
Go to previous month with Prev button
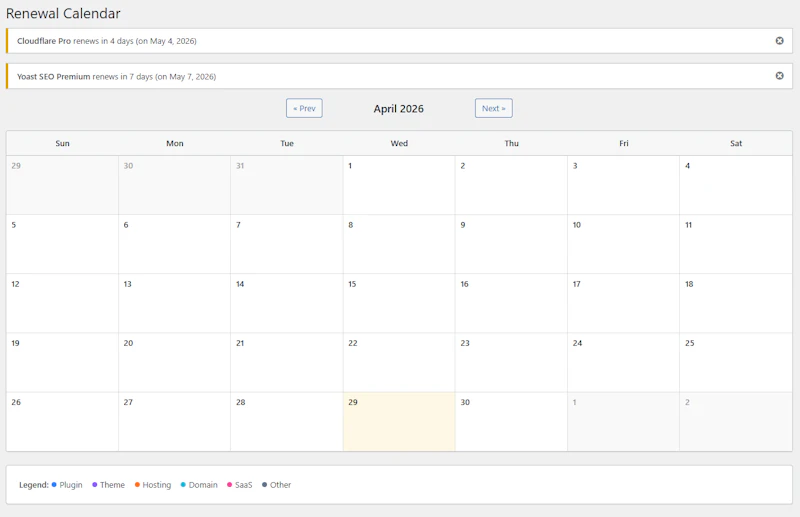tap(304, 108)
